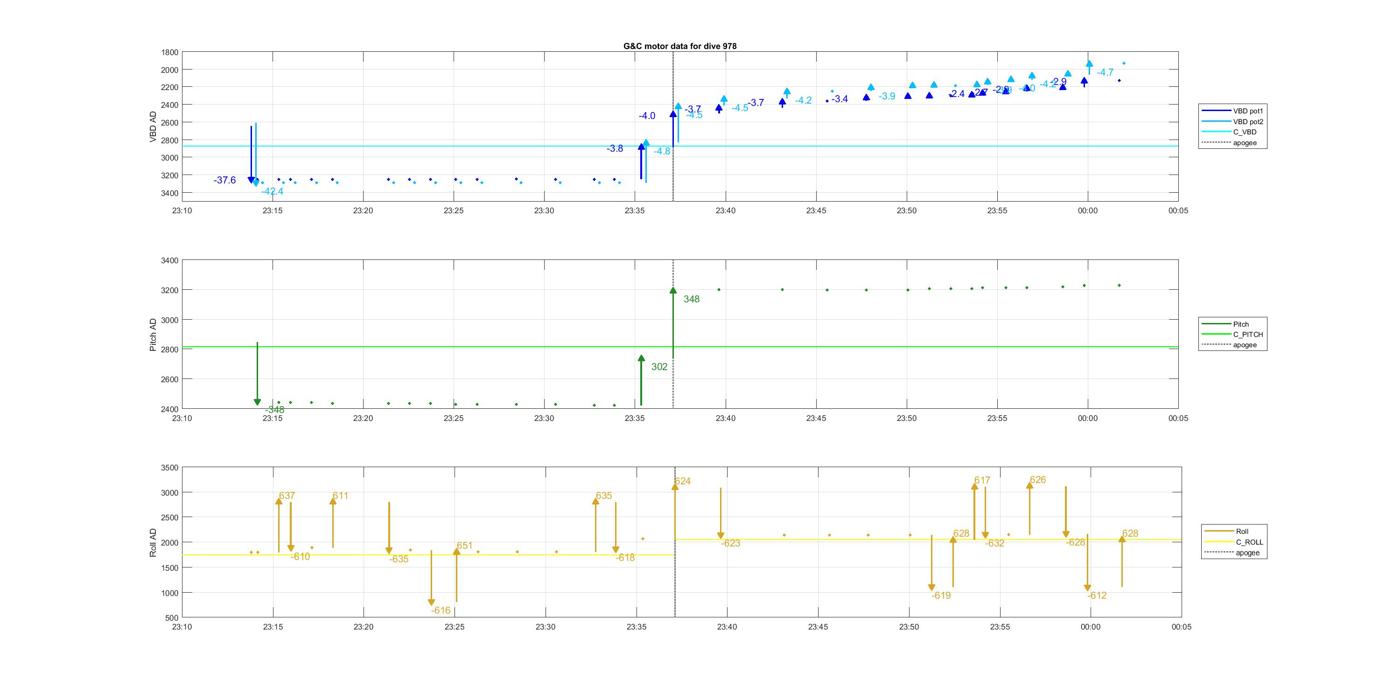Click the '-616' roll data label
This screenshot has width=1400, height=693.
(441, 610)
